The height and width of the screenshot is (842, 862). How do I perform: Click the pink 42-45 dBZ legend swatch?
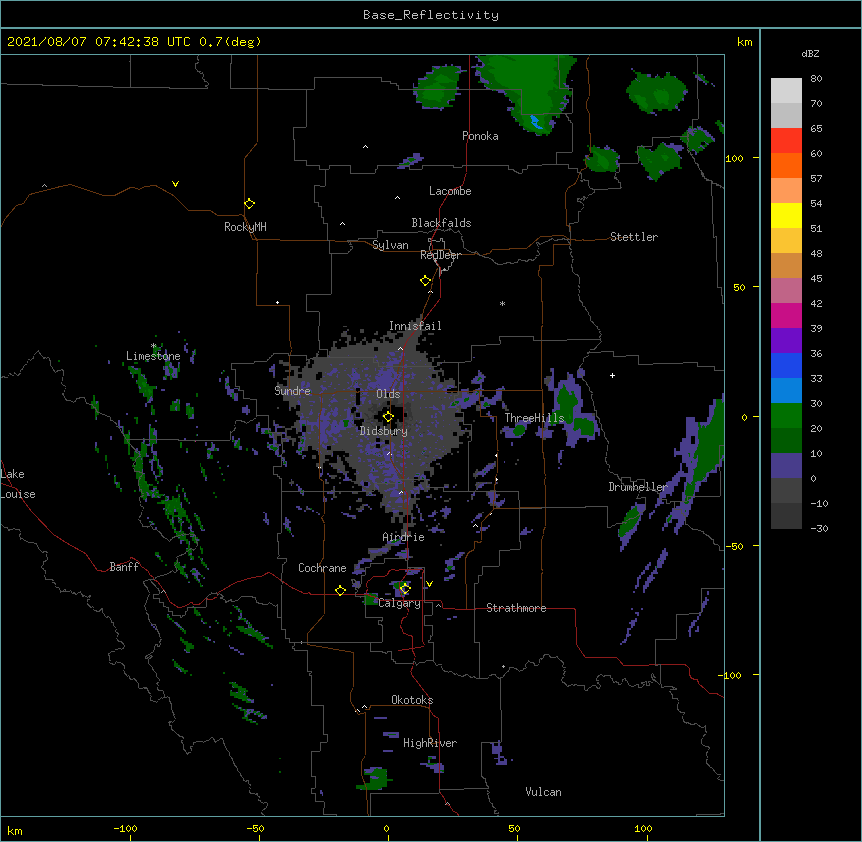tap(786, 290)
